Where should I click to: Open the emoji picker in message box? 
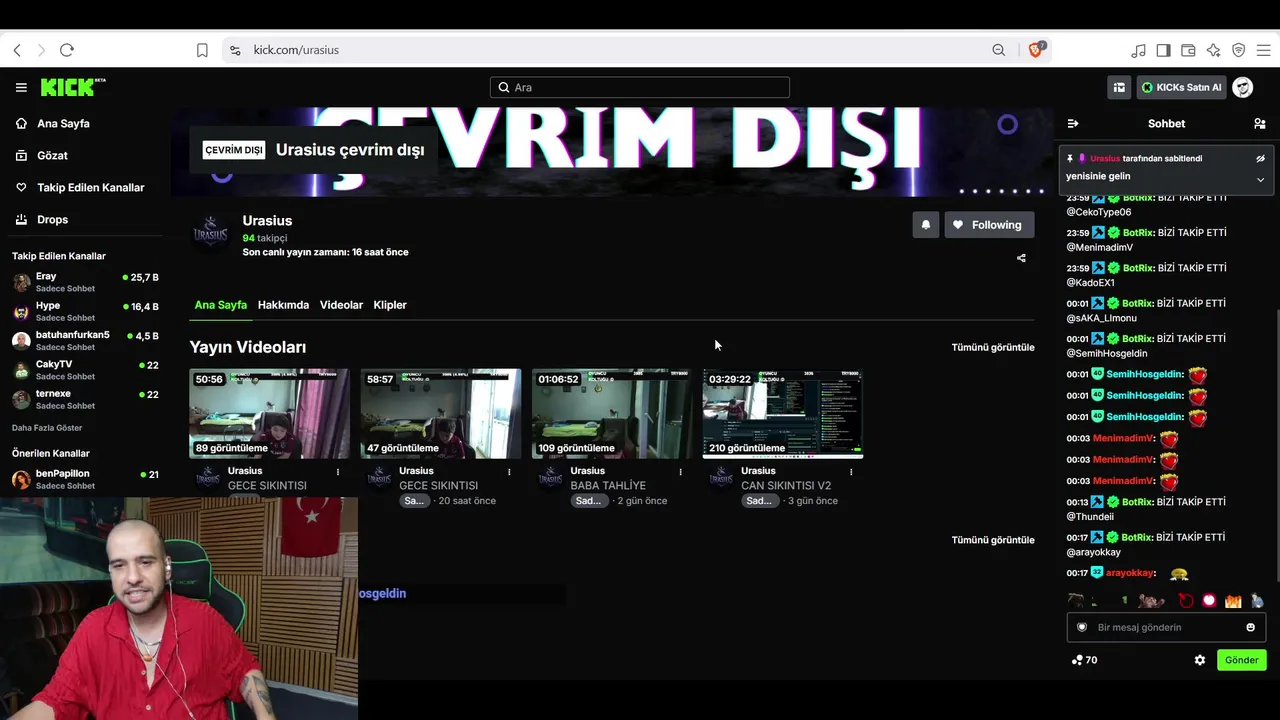click(1250, 627)
